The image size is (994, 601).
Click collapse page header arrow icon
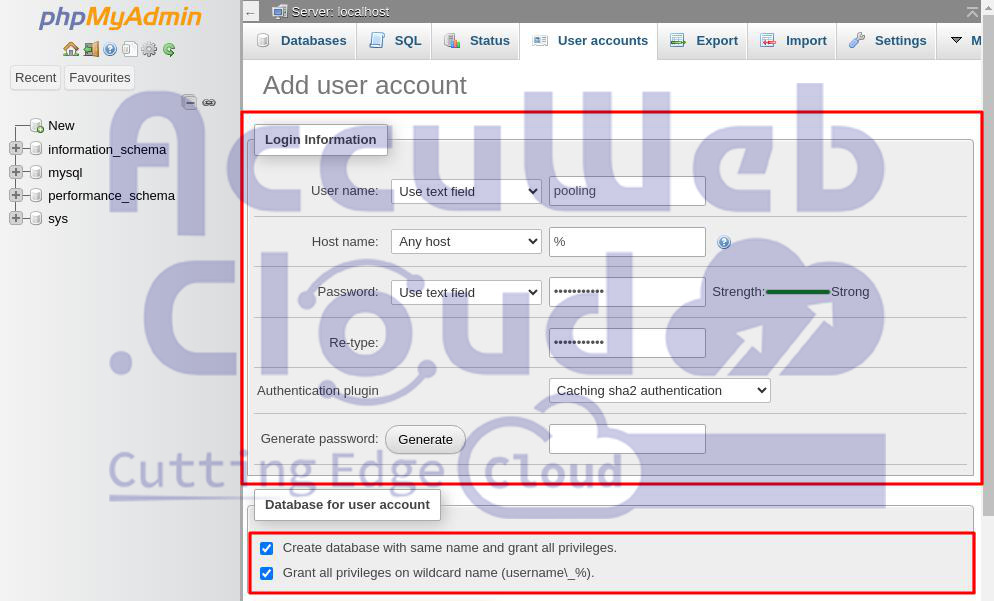click(x=972, y=11)
